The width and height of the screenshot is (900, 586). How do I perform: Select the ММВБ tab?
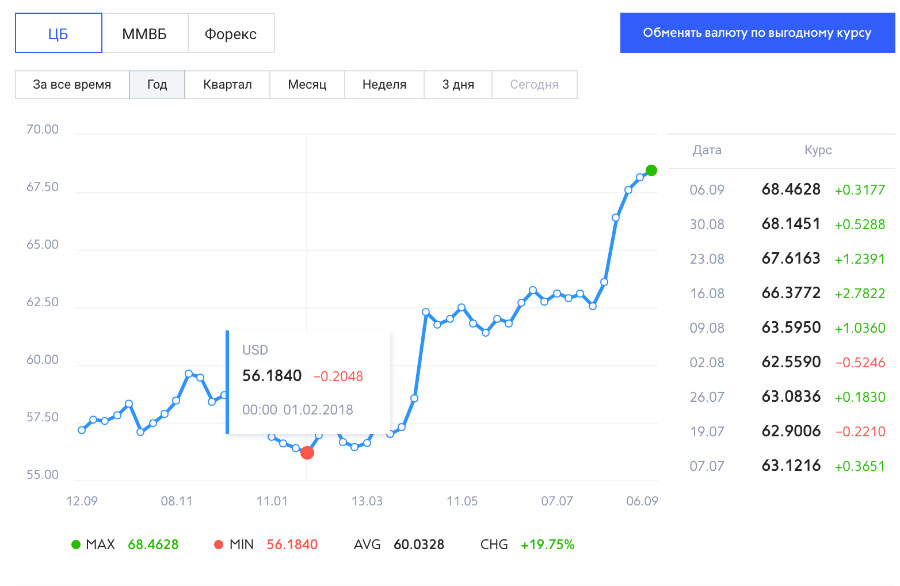145,33
